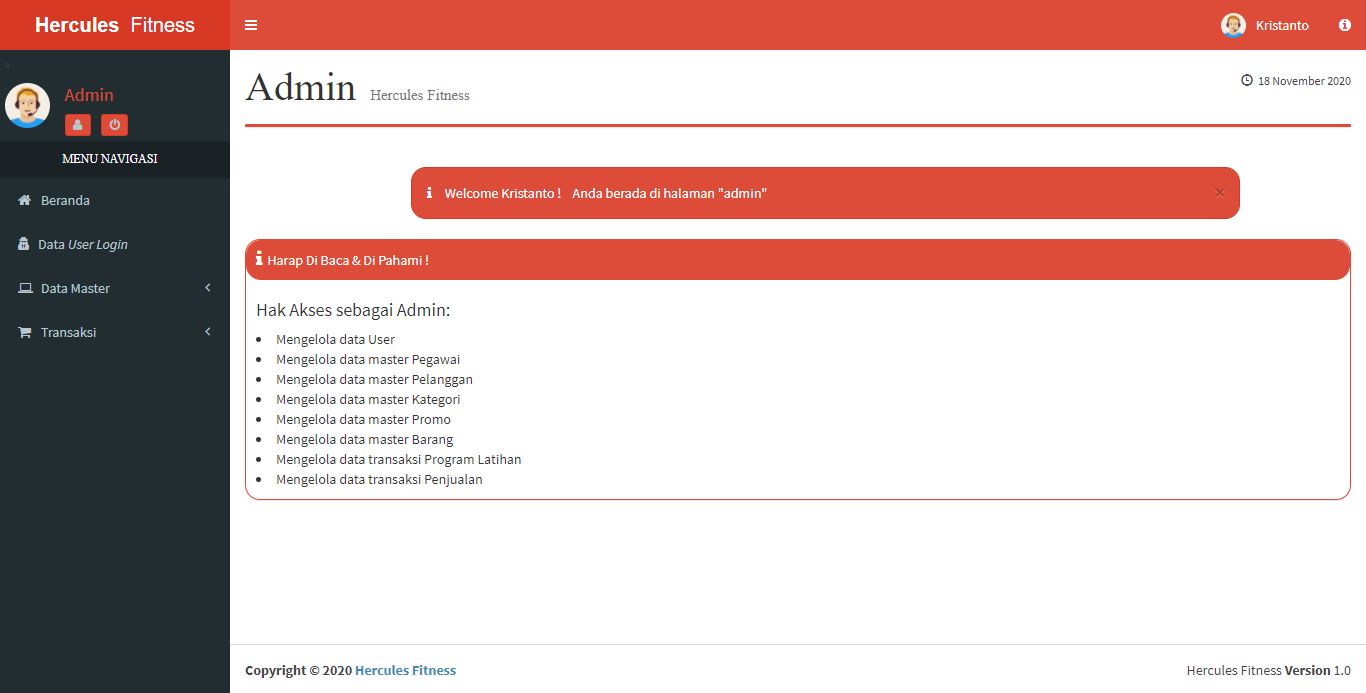Select the Mengelola data master Pegawai item

[368, 359]
